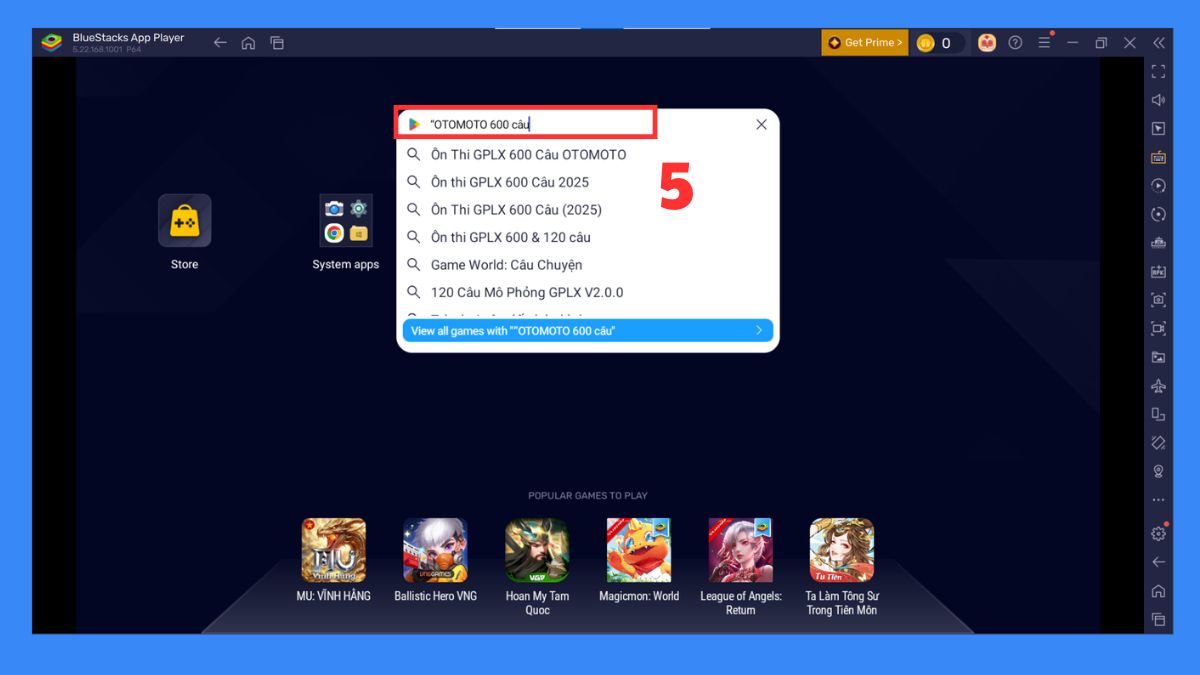
Task: Take a screenshot with the camera icon
Action: pyautogui.click(x=1158, y=300)
